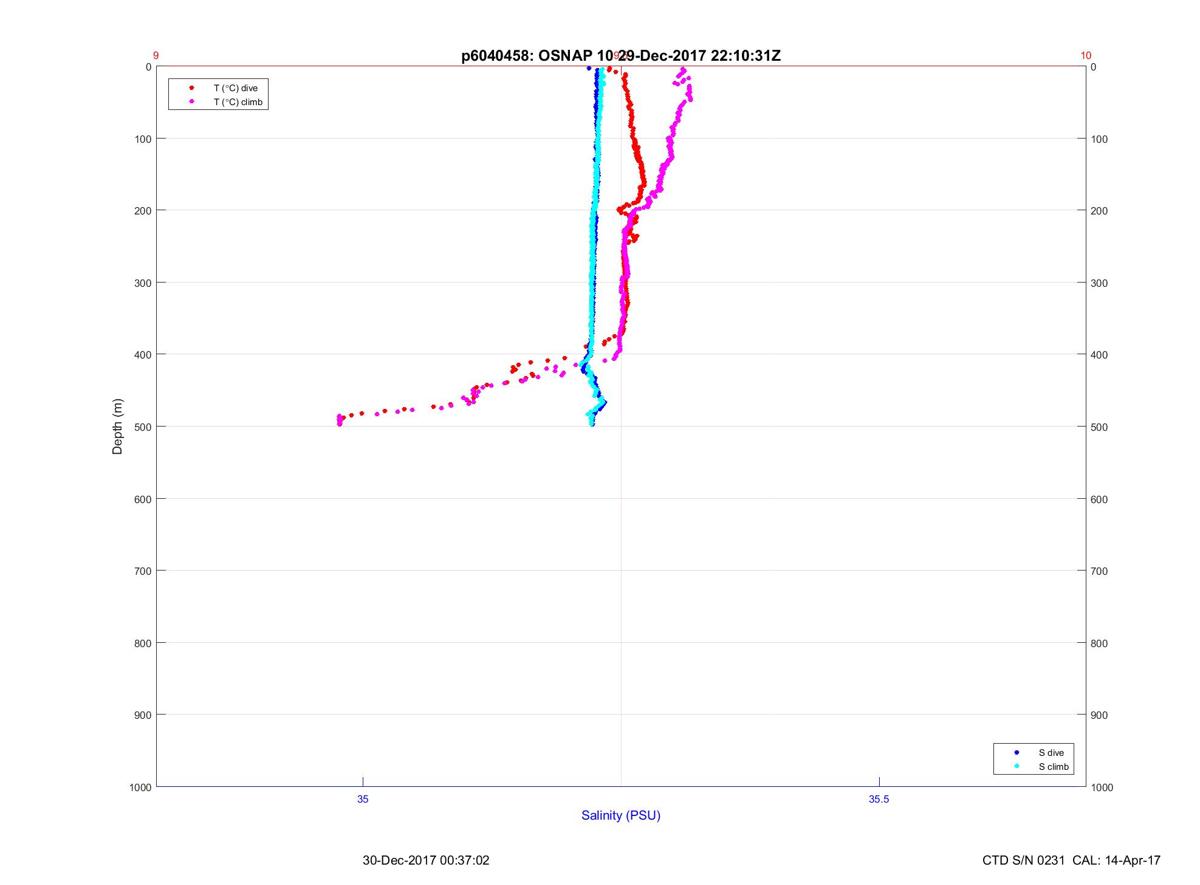Viewport: 1200px width, 885px height.
Task: Click the red '10' top axis label
Action: 1086,56
